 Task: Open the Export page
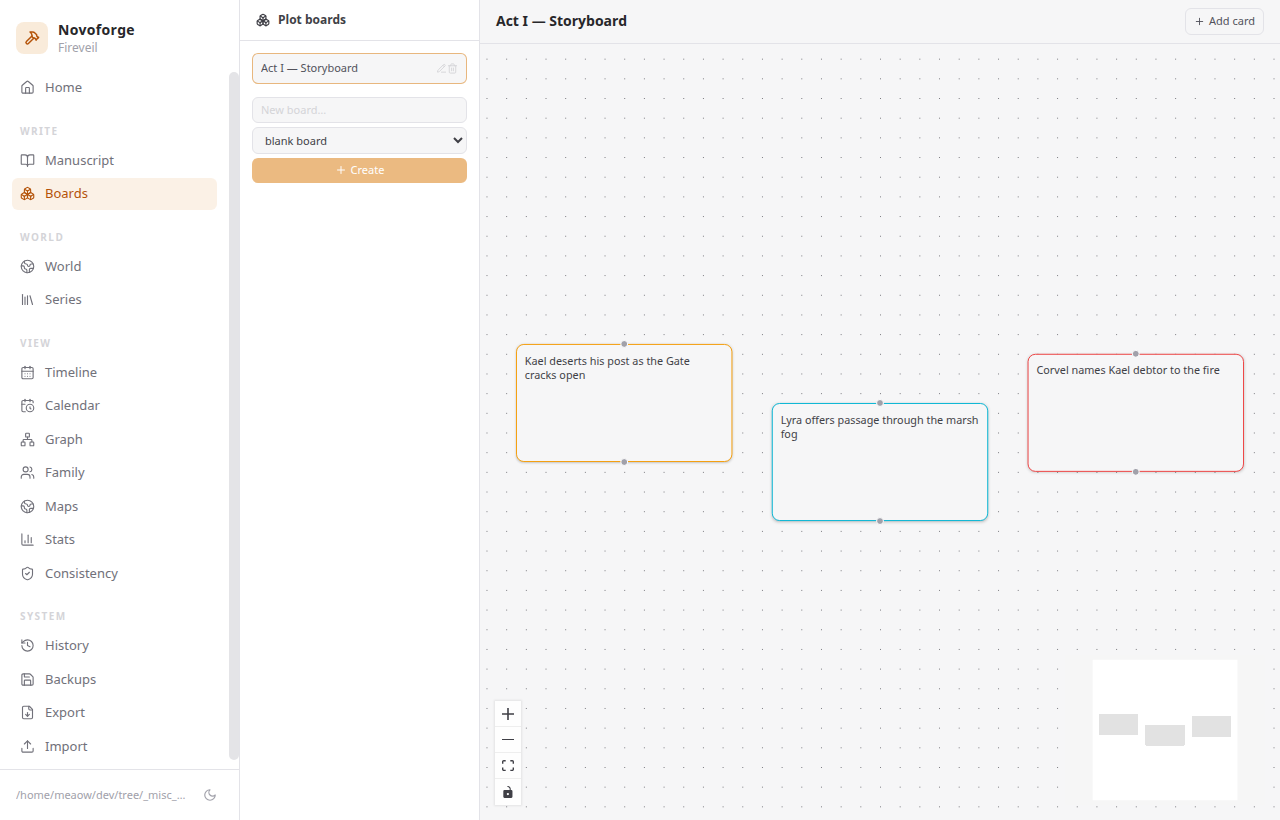pos(114,713)
